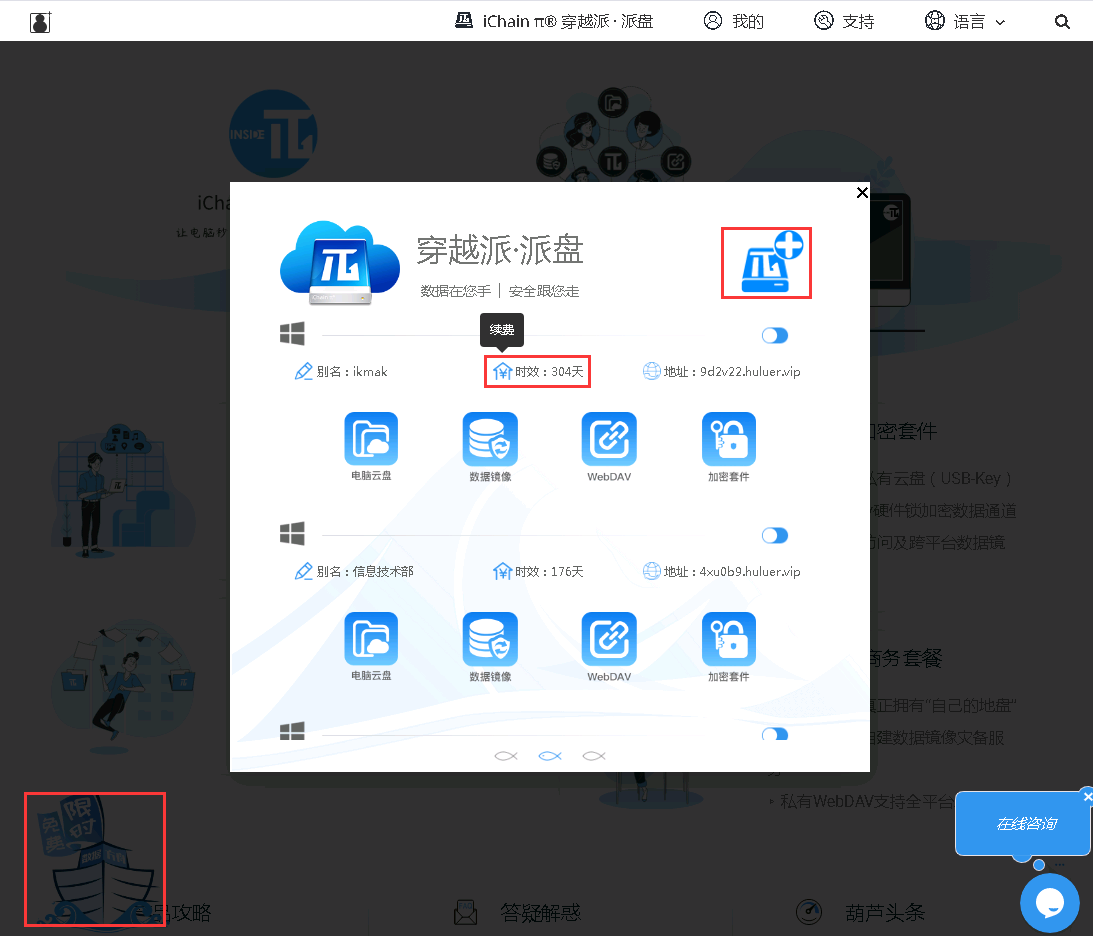
Task: Click the Windows logo of ikmak device
Action: (x=292, y=334)
